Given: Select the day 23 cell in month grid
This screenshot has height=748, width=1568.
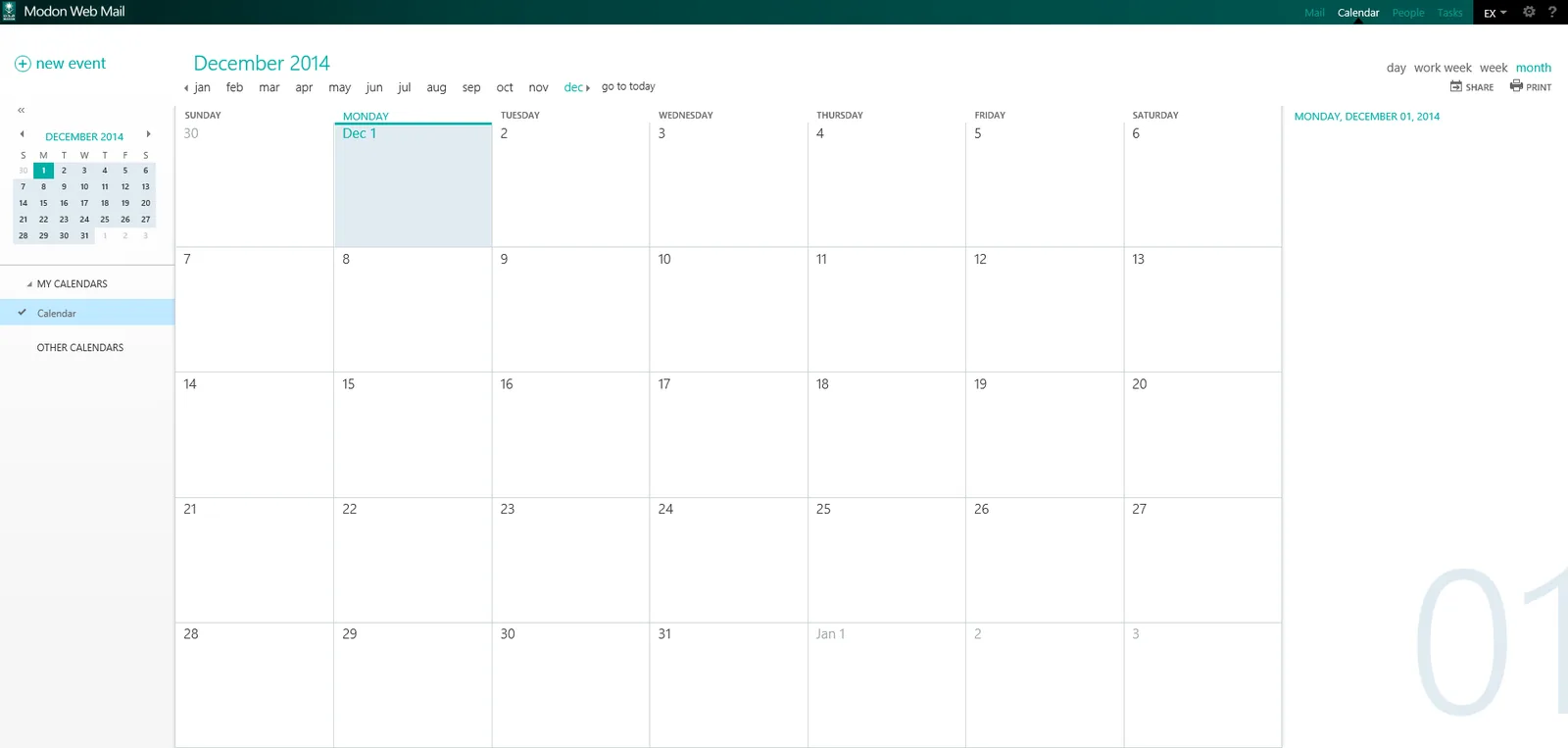Looking at the screenshot, I should (x=570, y=560).
